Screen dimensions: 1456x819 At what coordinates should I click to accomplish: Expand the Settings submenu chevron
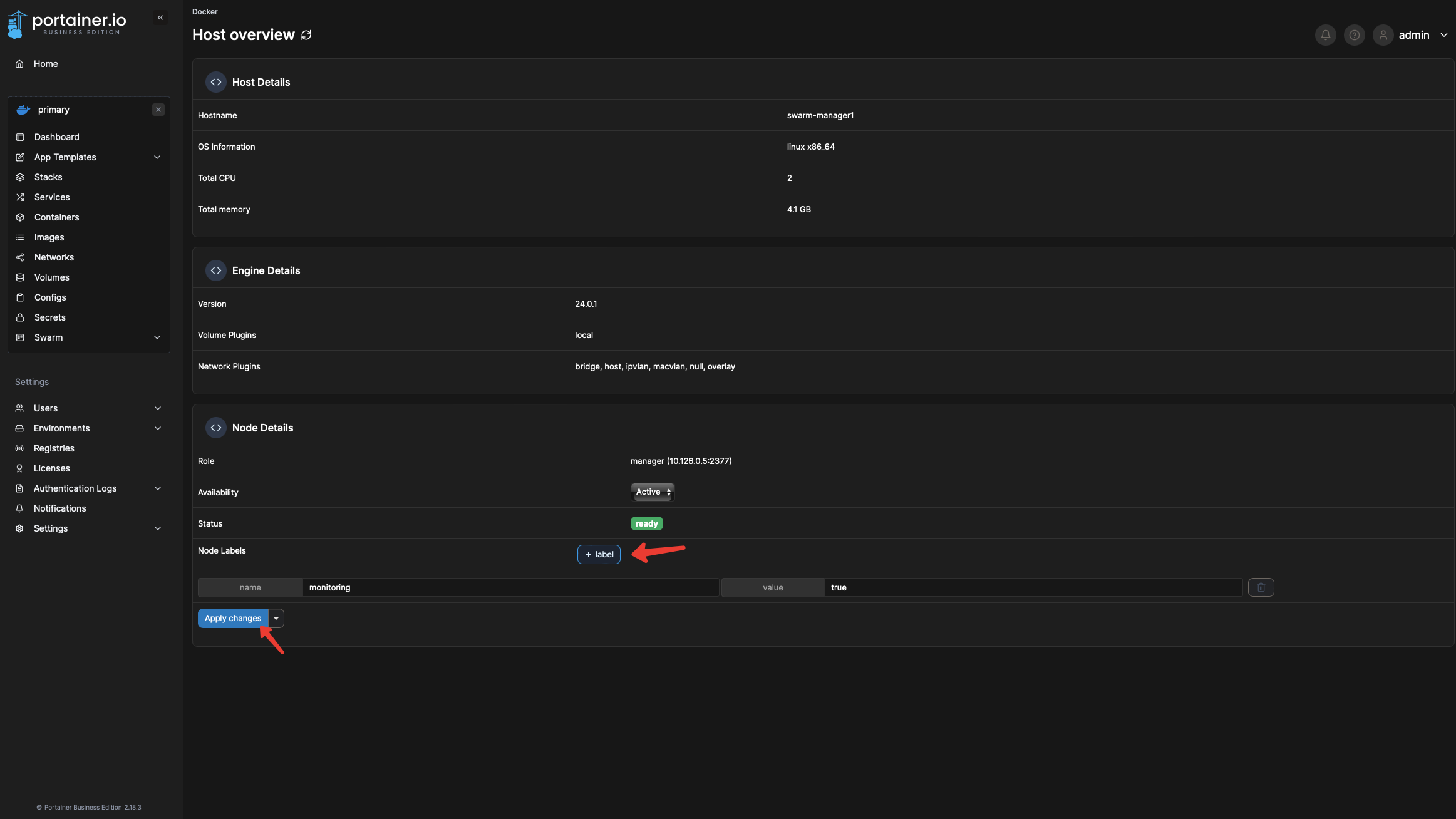(158, 528)
